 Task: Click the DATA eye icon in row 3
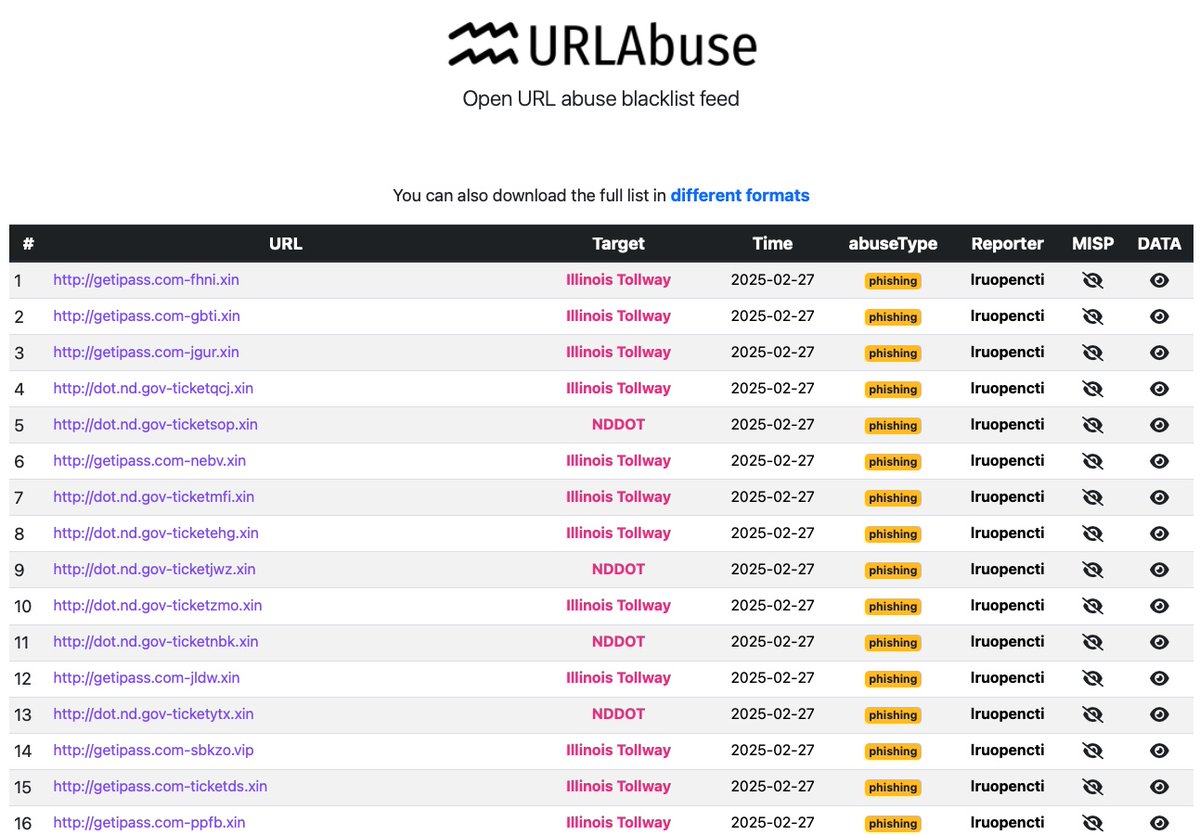1159,352
